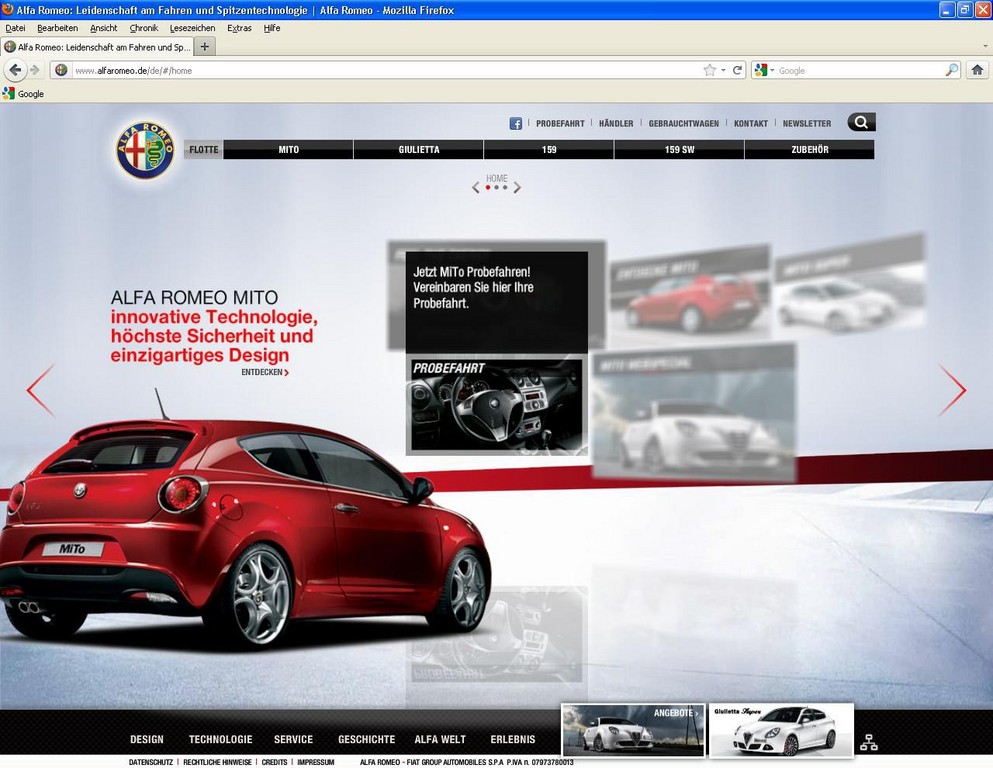
Task: Click the CREDITS footer link
Action: [x=274, y=762]
